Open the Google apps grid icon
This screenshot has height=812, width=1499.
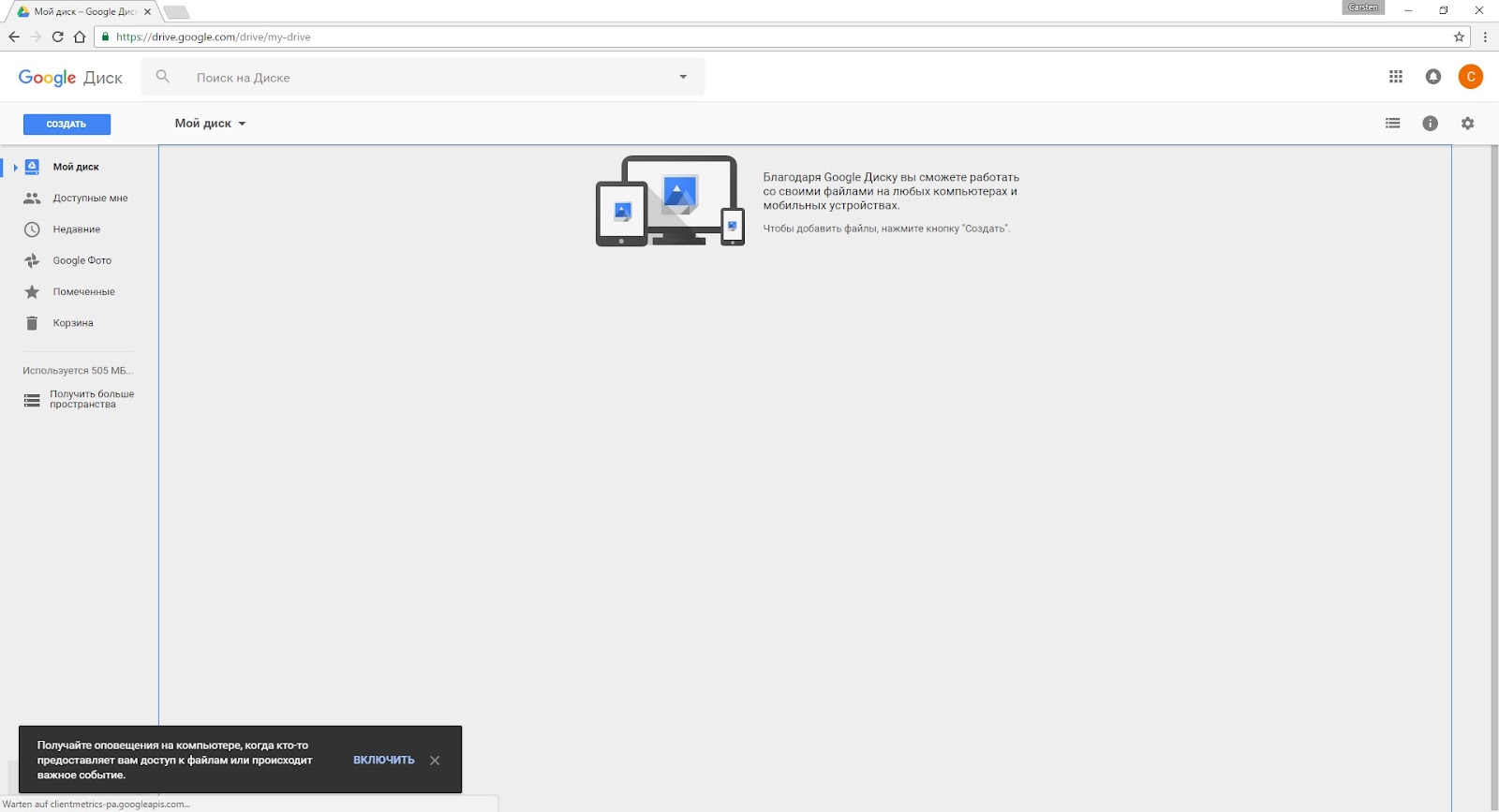(x=1396, y=77)
